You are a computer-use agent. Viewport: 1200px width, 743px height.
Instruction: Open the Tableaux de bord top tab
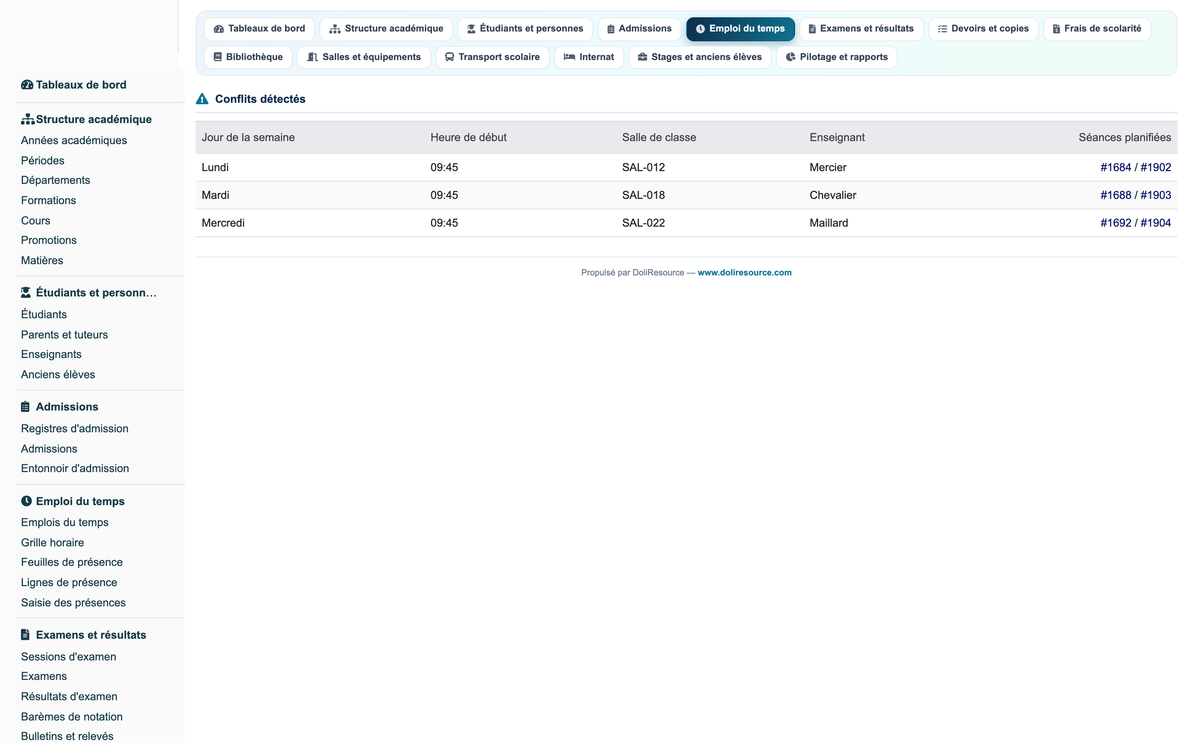point(260,29)
